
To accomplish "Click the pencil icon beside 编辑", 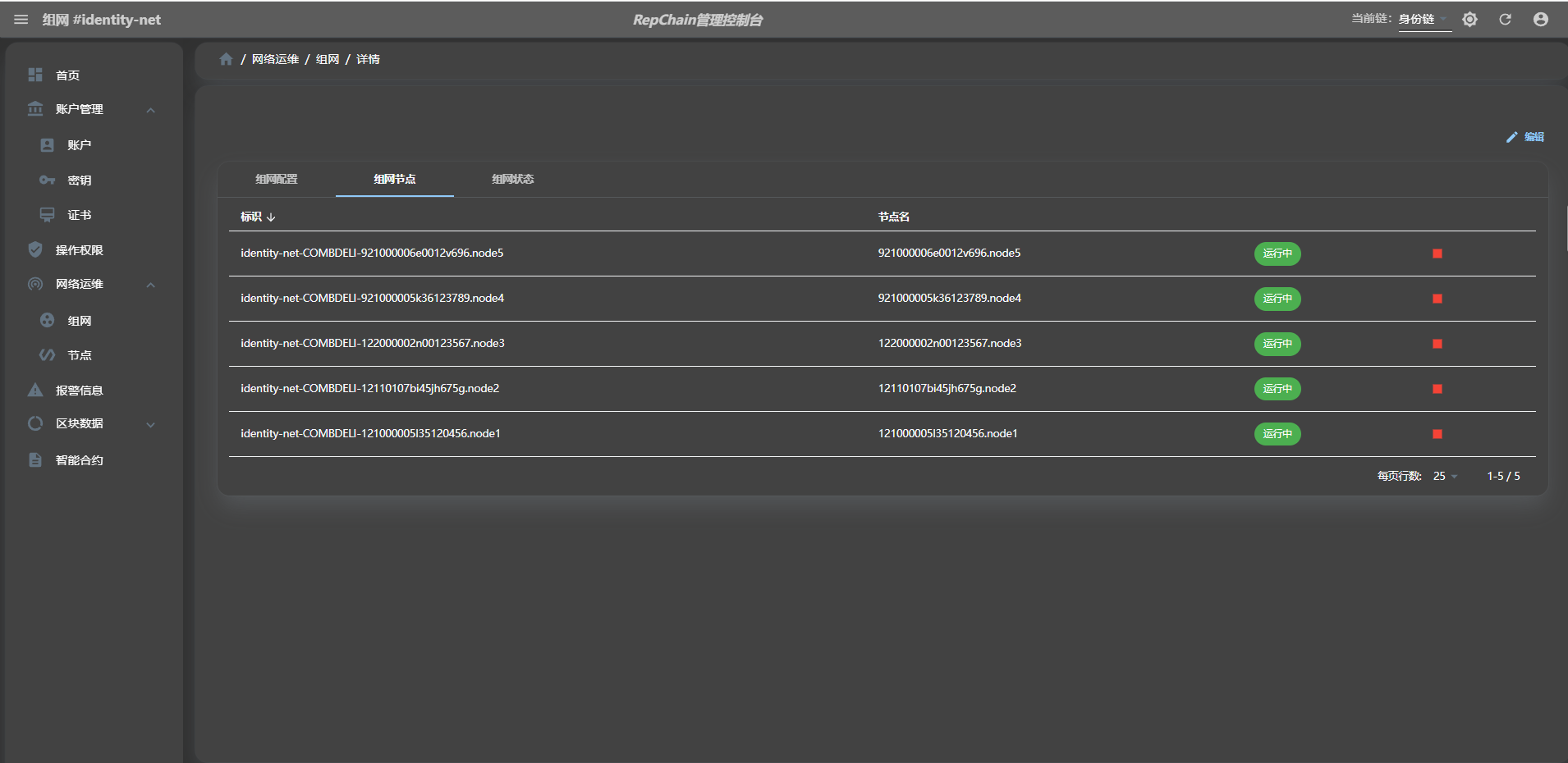I will tap(1511, 137).
